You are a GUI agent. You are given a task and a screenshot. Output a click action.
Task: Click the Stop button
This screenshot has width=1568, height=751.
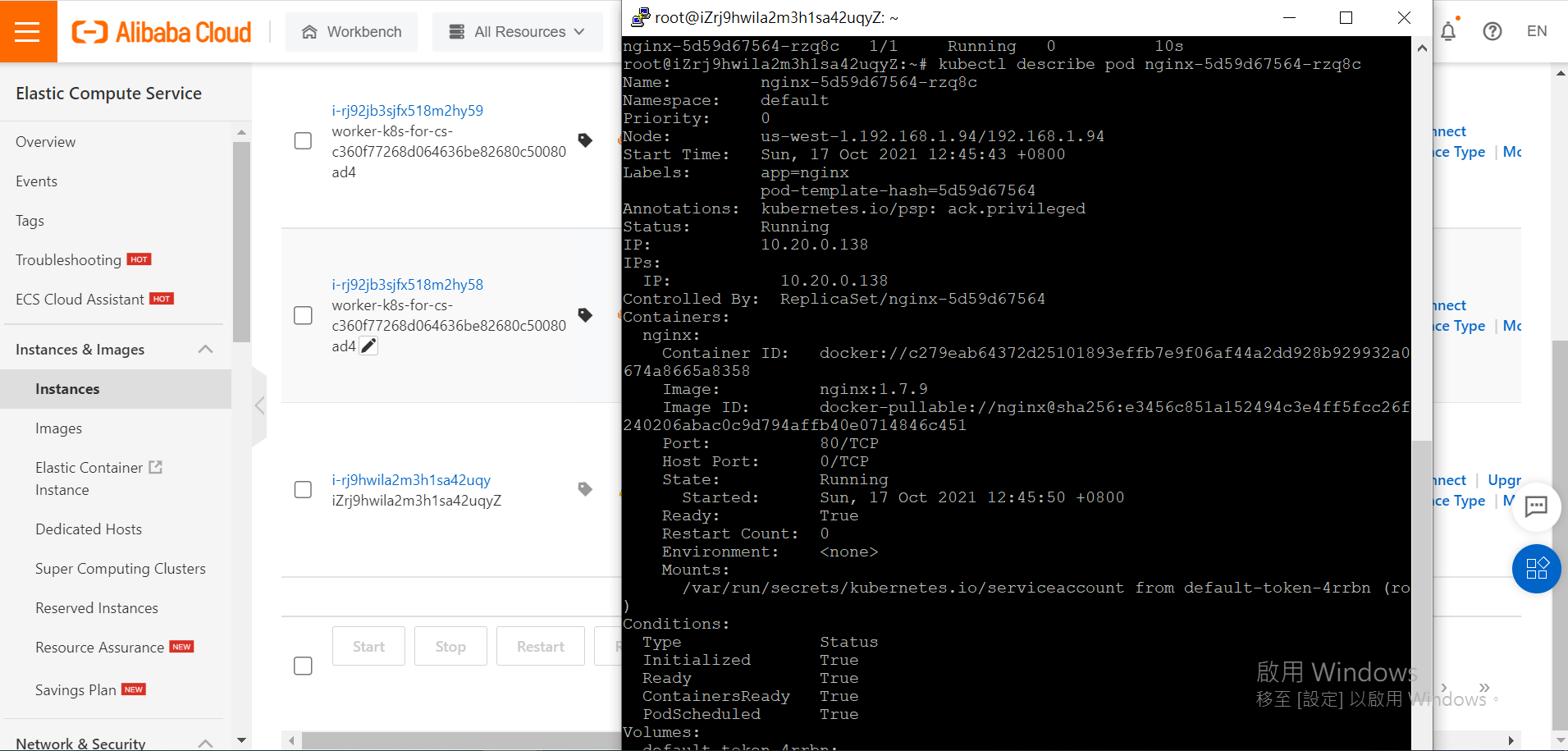(x=450, y=646)
